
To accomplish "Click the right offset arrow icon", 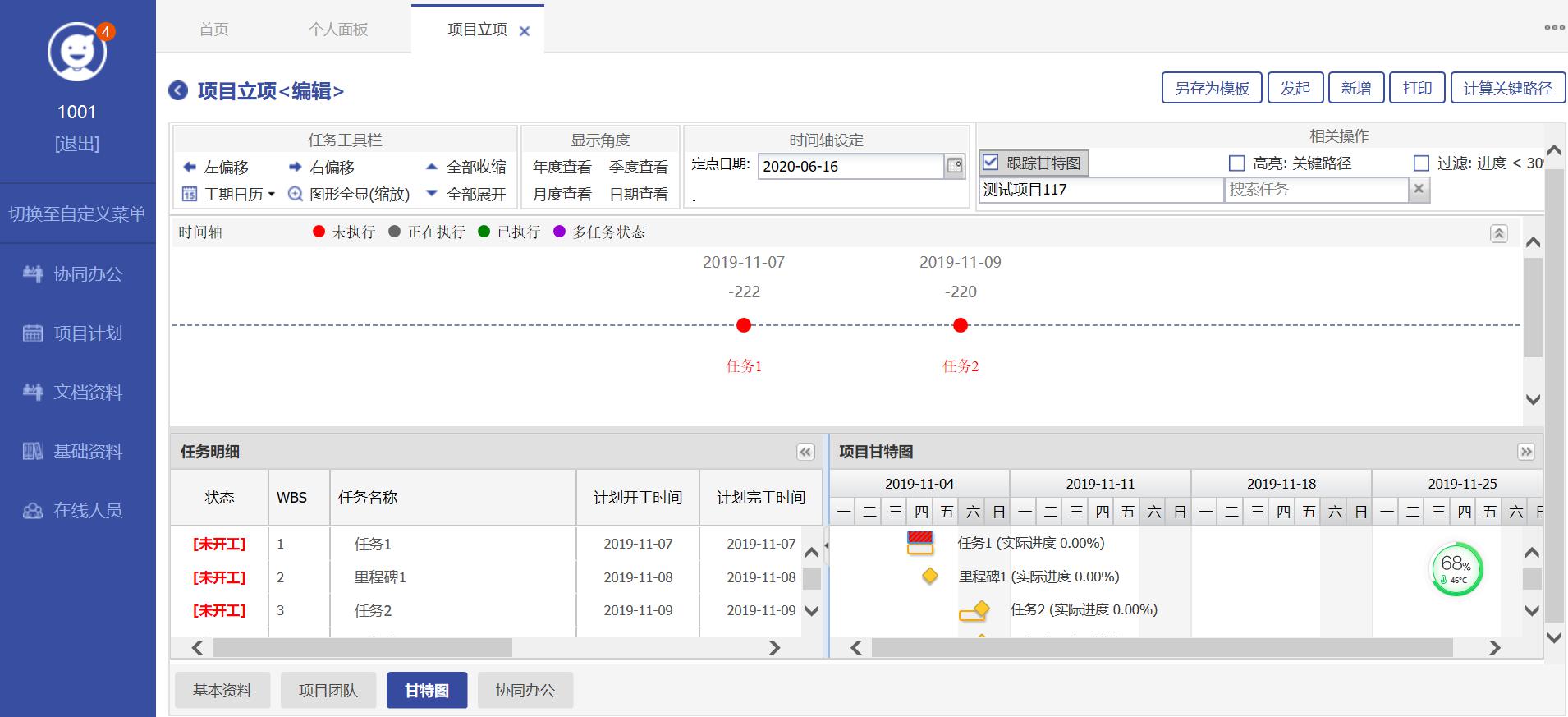I will (x=296, y=167).
